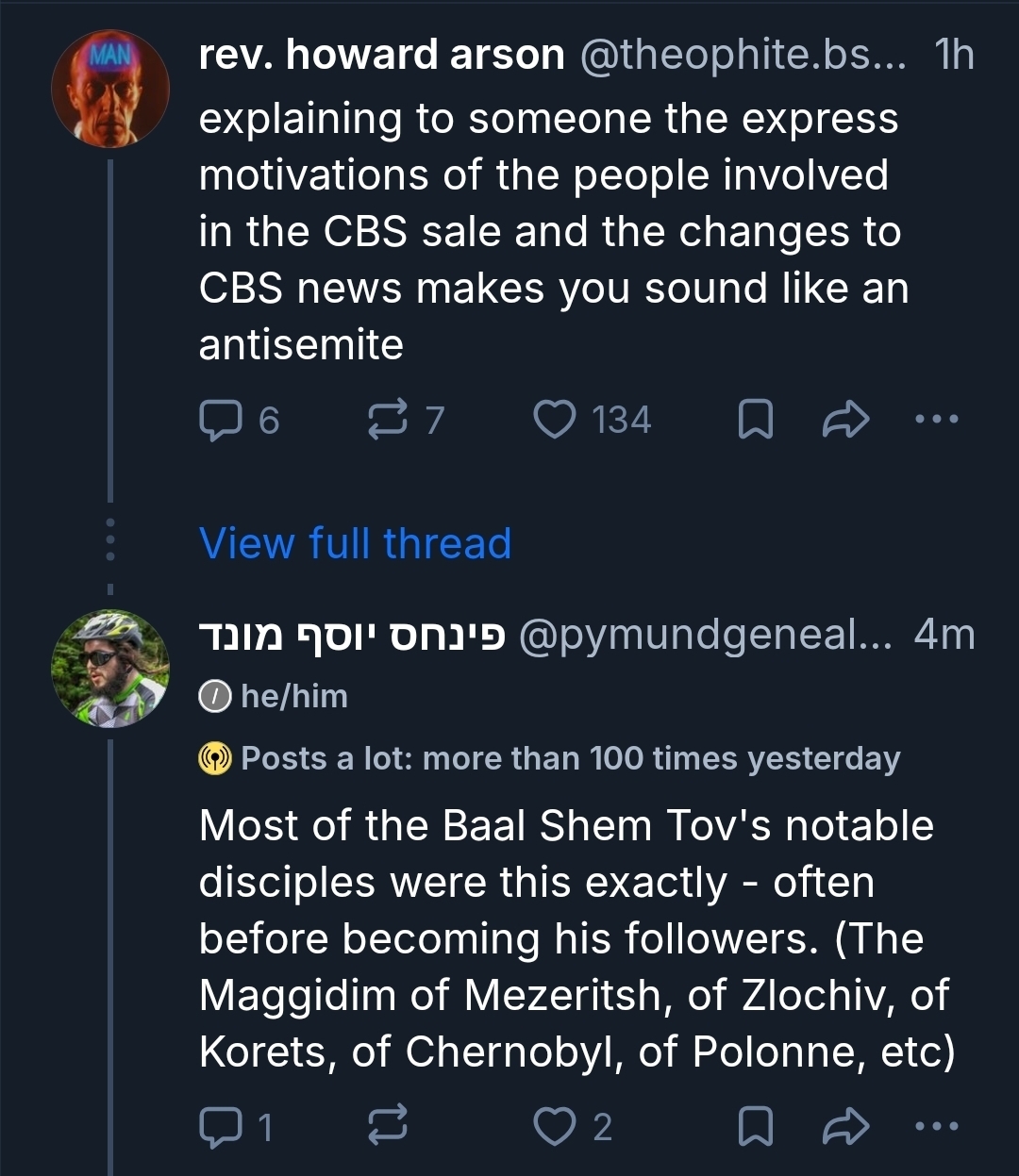Screen dimensions: 1019x1176
Task: Repost rev. howard arson's CBS post
Action: click(x=387, y=421)
